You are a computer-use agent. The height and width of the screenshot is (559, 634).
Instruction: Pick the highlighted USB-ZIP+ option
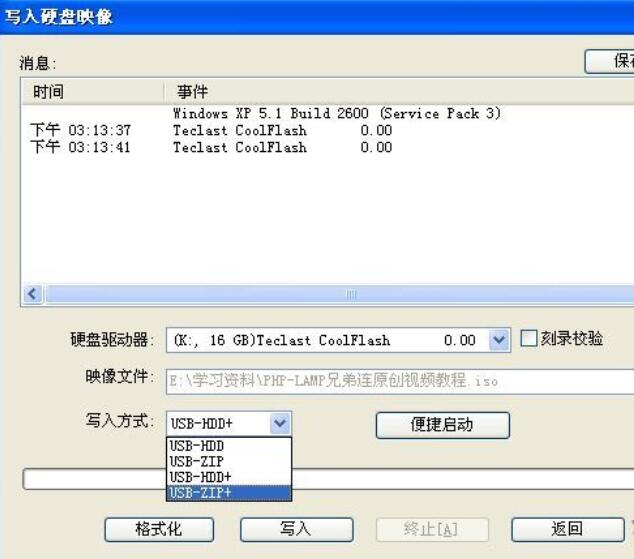[x=228, y=492]
